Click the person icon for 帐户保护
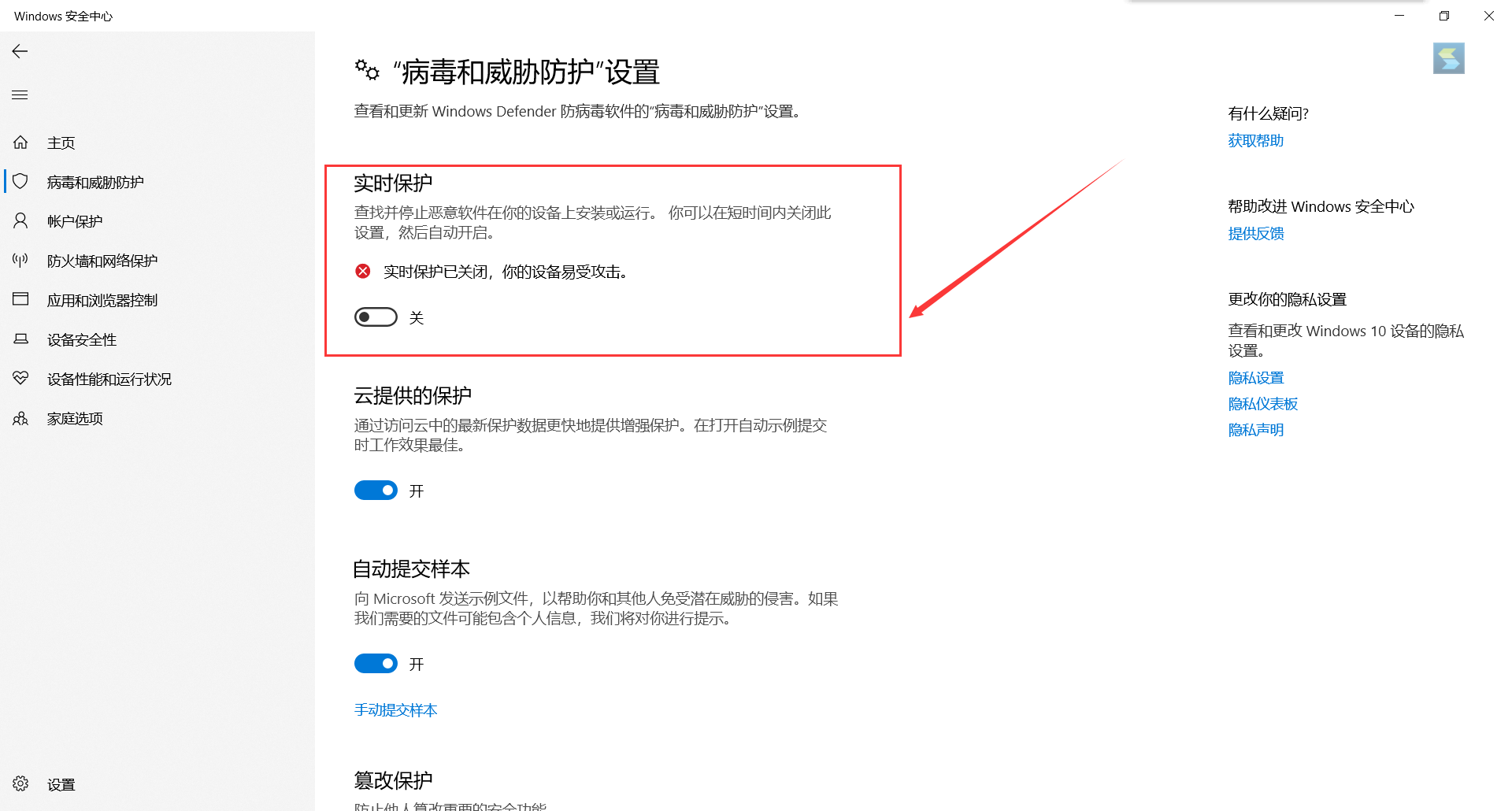The height and width of the screenshot is (811, 1512). (x=20, y=221)
